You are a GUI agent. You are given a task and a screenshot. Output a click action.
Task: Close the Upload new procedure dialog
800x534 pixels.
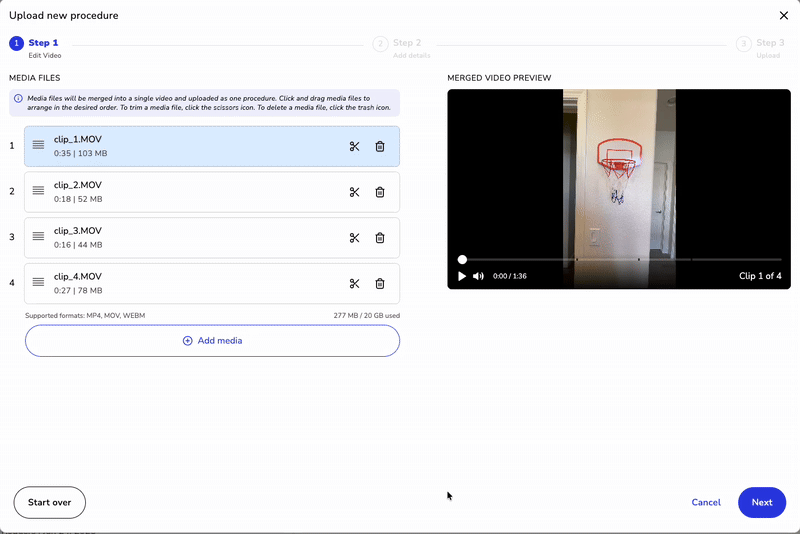click(x=784, y=16)
